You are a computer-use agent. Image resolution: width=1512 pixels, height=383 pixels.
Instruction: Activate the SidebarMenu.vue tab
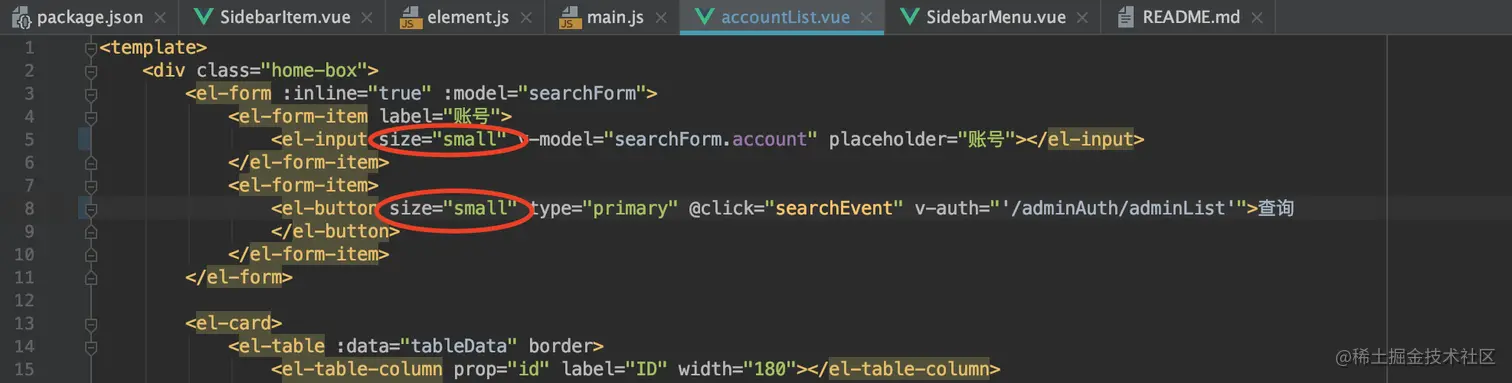click(992, 17)
